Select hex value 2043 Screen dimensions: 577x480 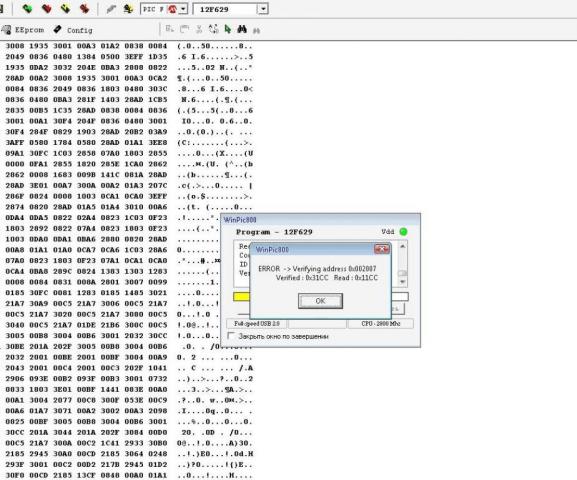[15, 368]
